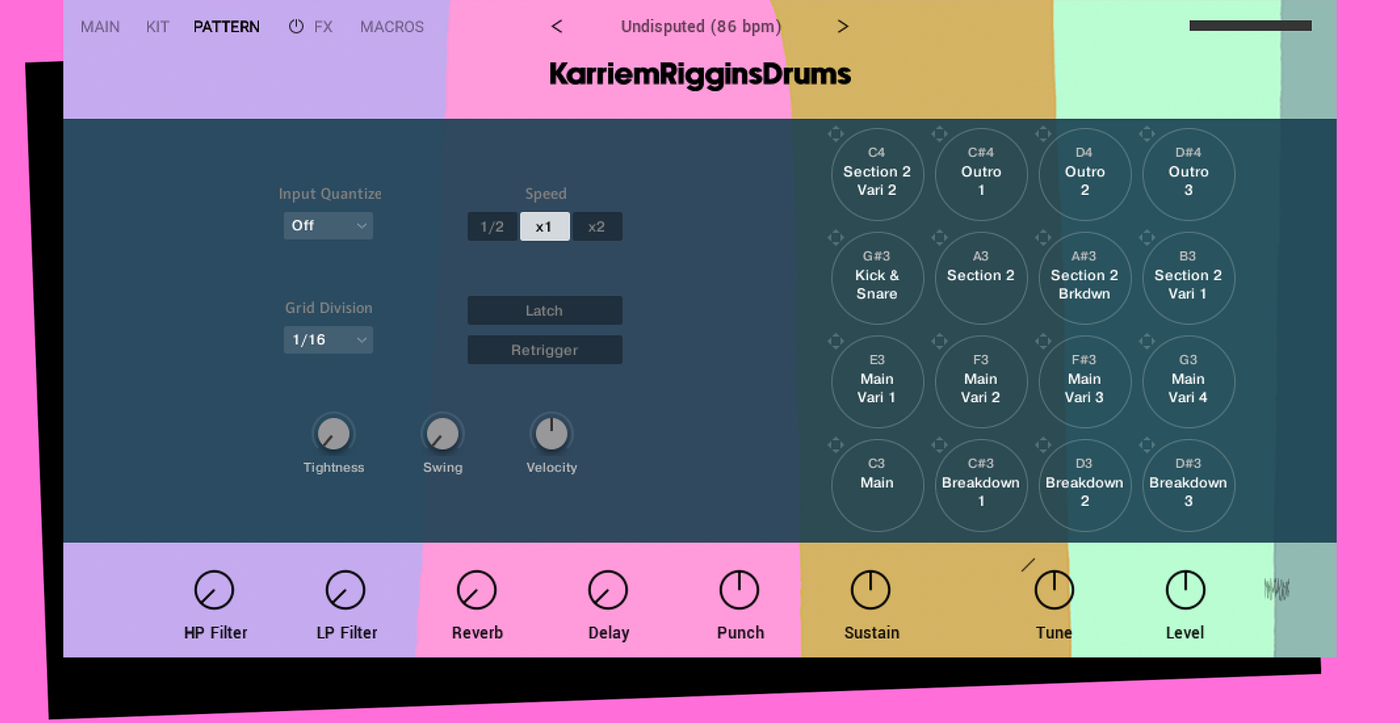
Task: Click drag handle icon of C#3 Breakdown 1 pad
Action: point(940,445)
